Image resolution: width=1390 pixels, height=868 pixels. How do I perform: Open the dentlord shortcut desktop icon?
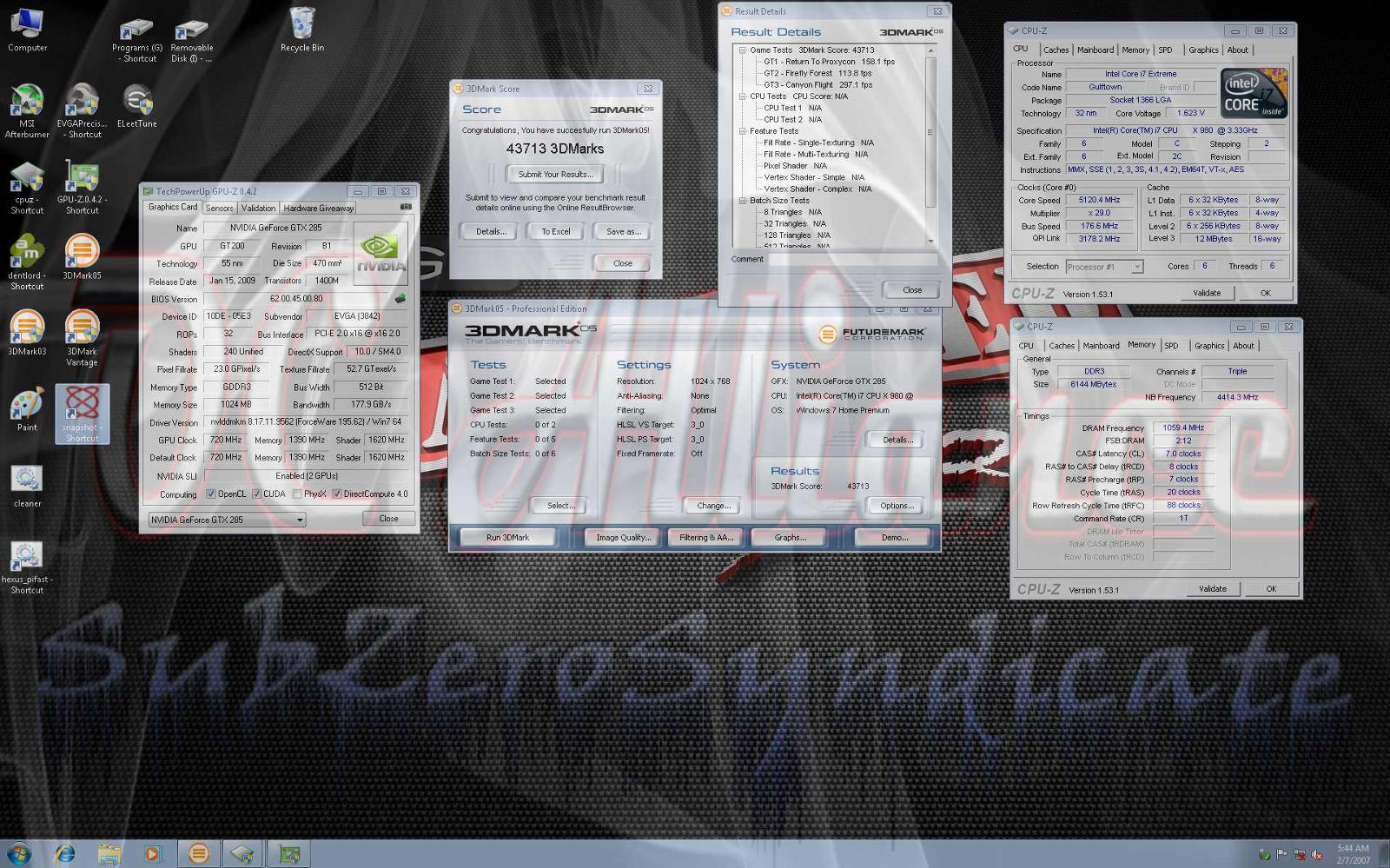coord(27,263)
